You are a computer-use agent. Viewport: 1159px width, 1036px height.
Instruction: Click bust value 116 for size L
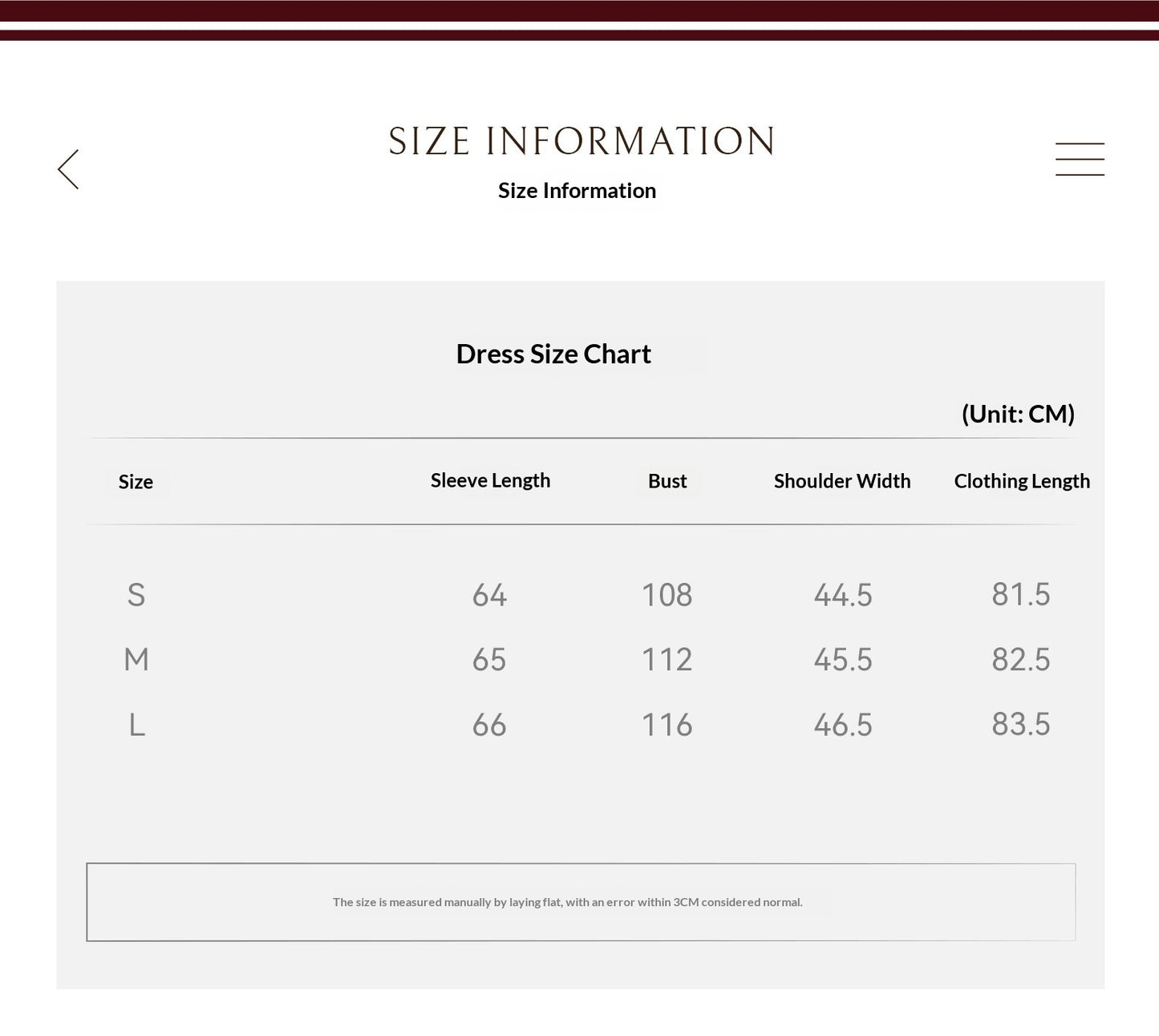[x=667, y=725]
